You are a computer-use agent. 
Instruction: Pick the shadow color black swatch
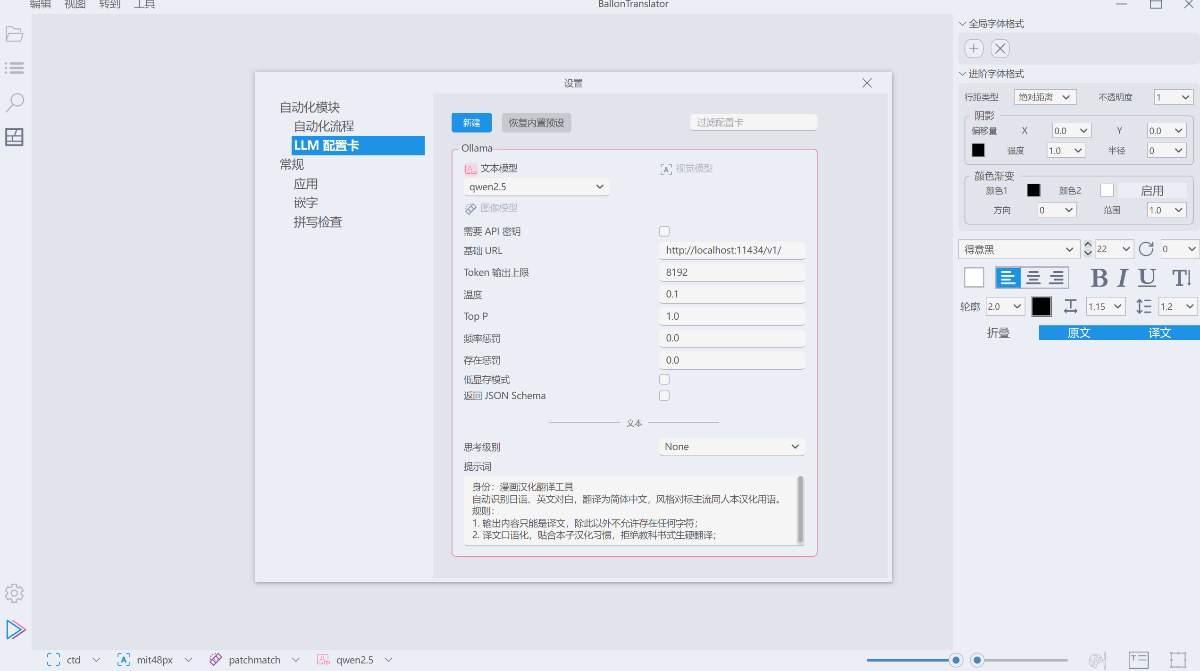click(x=978, y=150)
